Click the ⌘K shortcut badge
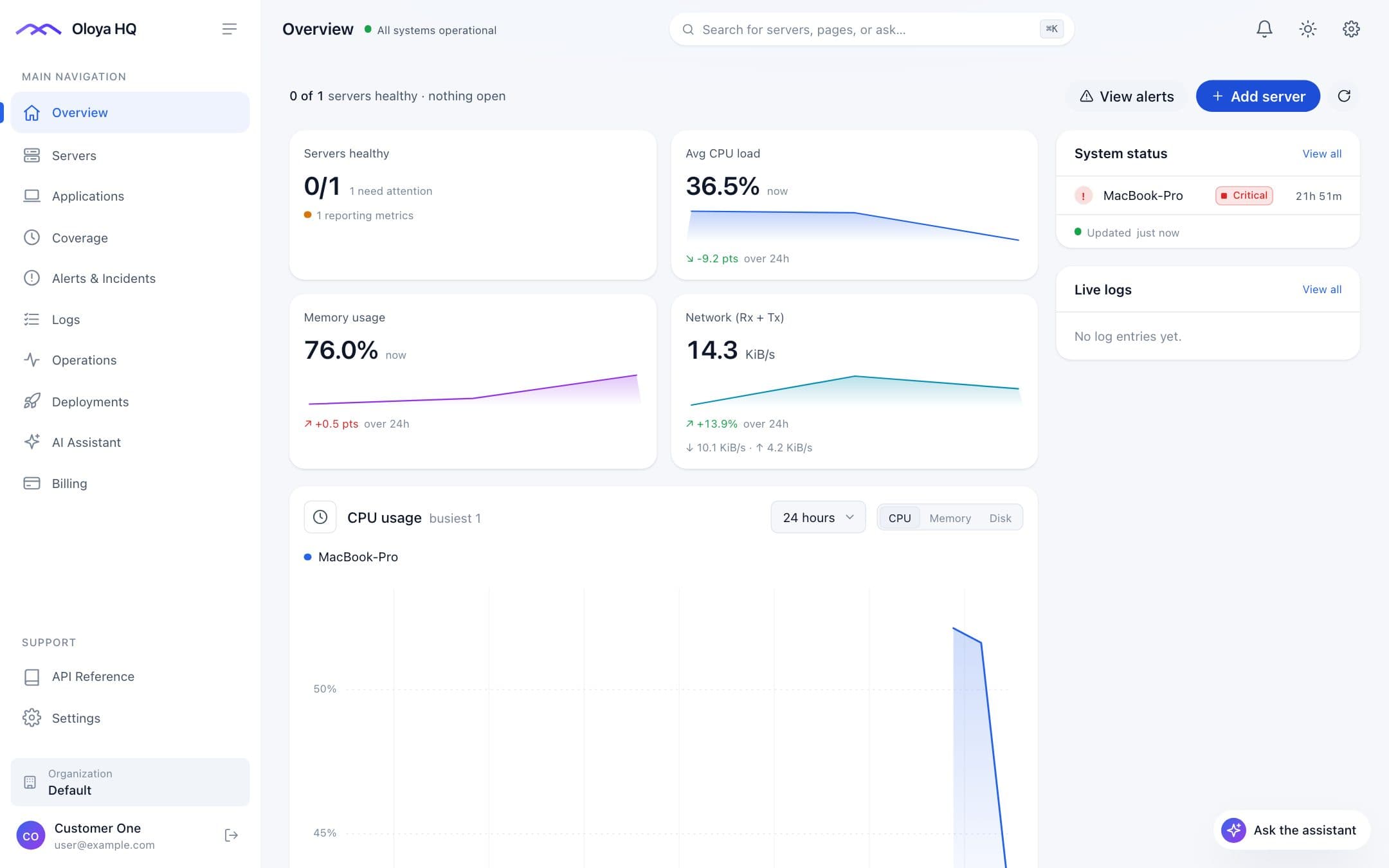Image resolution: width=1389 pixels, height=868 pixels. 1051,29
